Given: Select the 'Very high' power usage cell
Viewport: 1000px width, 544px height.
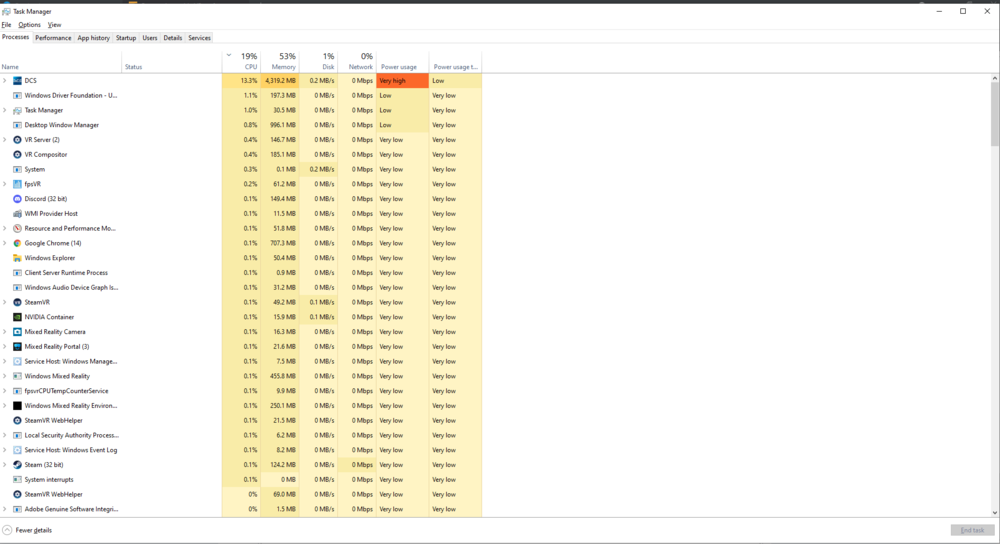Looking at the screenshot, I should pos(402,81).
